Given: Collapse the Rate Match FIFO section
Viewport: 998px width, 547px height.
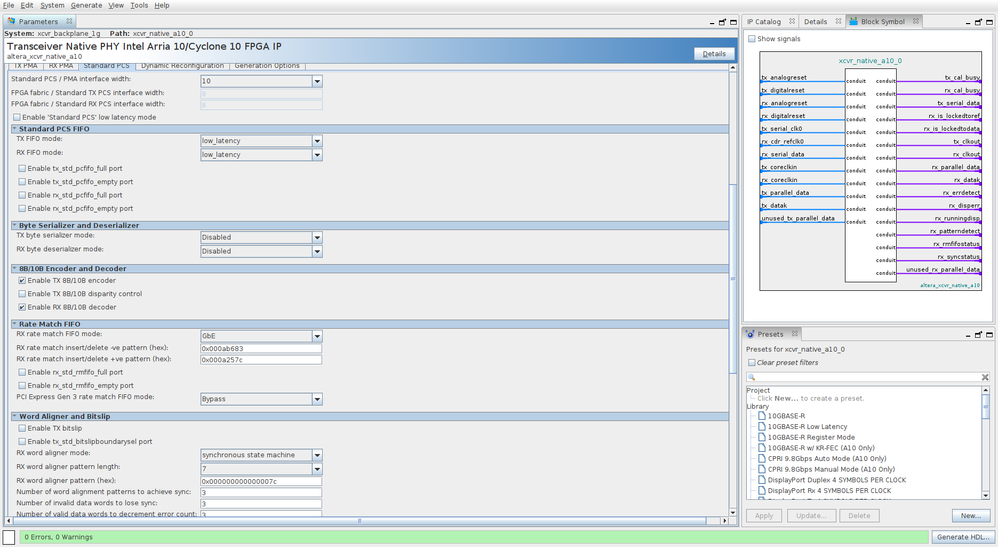Looking at the screenshot, I should coord(15,324).
